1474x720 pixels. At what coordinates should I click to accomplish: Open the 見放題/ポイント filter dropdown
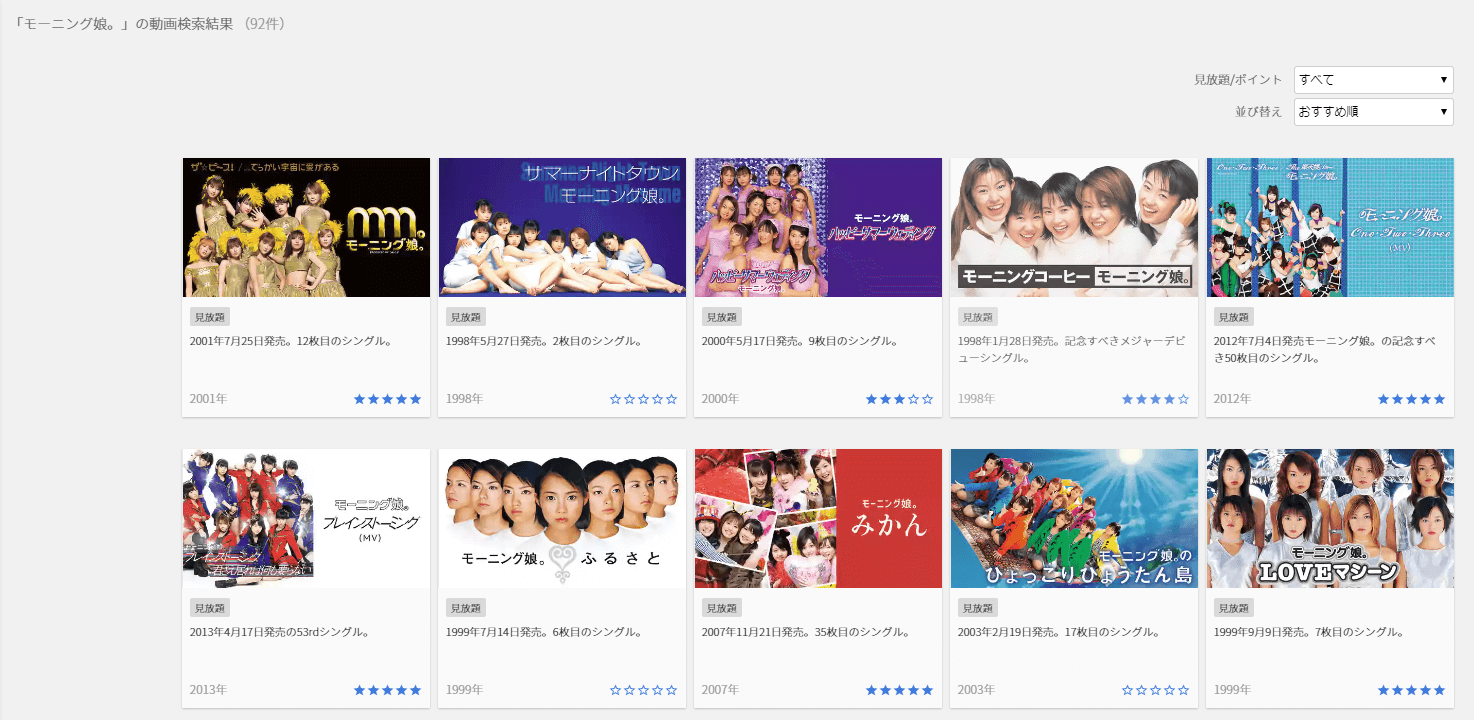point(1373,80)
